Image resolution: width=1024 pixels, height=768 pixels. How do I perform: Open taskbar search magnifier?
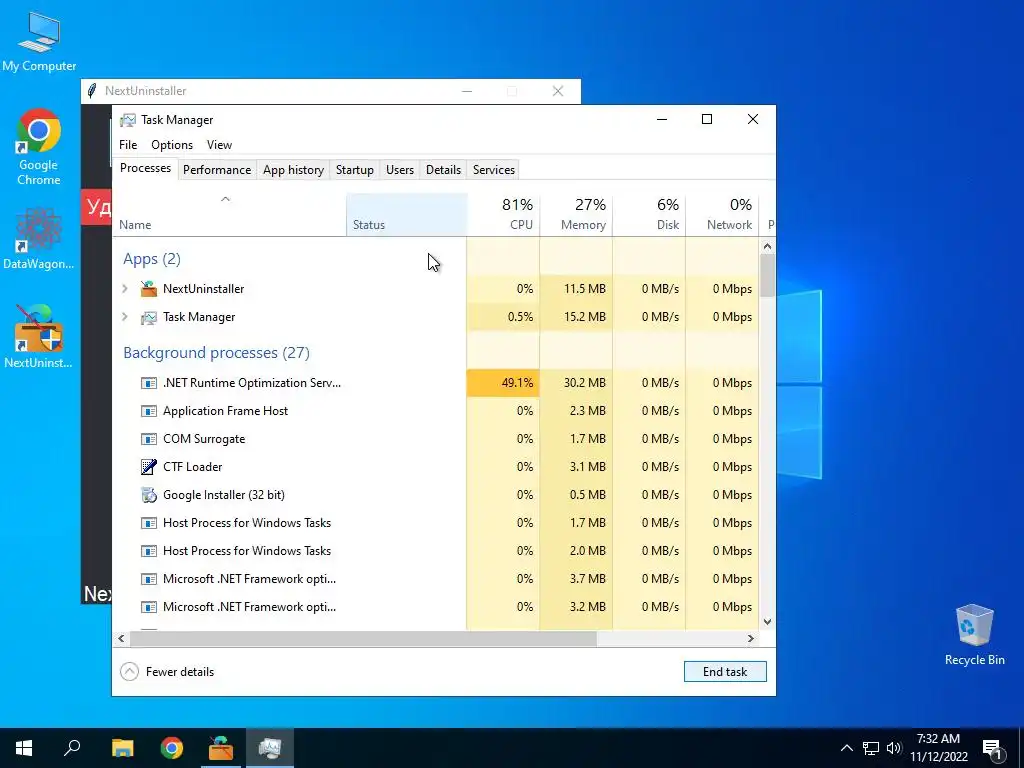tap(72, 748)
